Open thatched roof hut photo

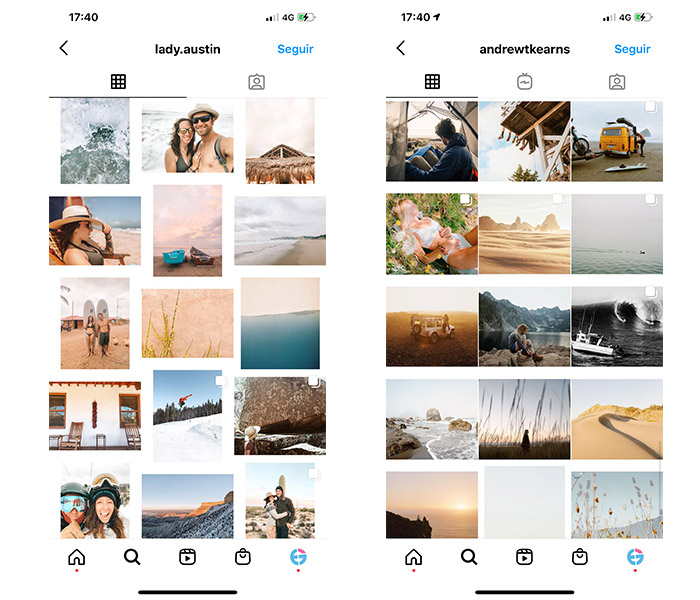(280, 141)
